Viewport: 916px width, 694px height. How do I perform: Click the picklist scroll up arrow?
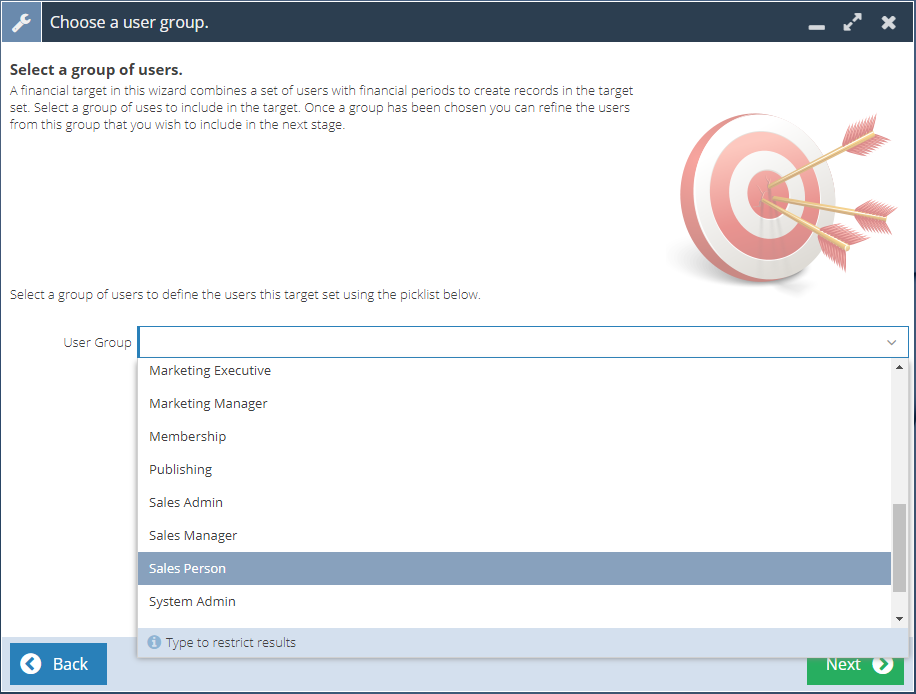click(899, 367)
